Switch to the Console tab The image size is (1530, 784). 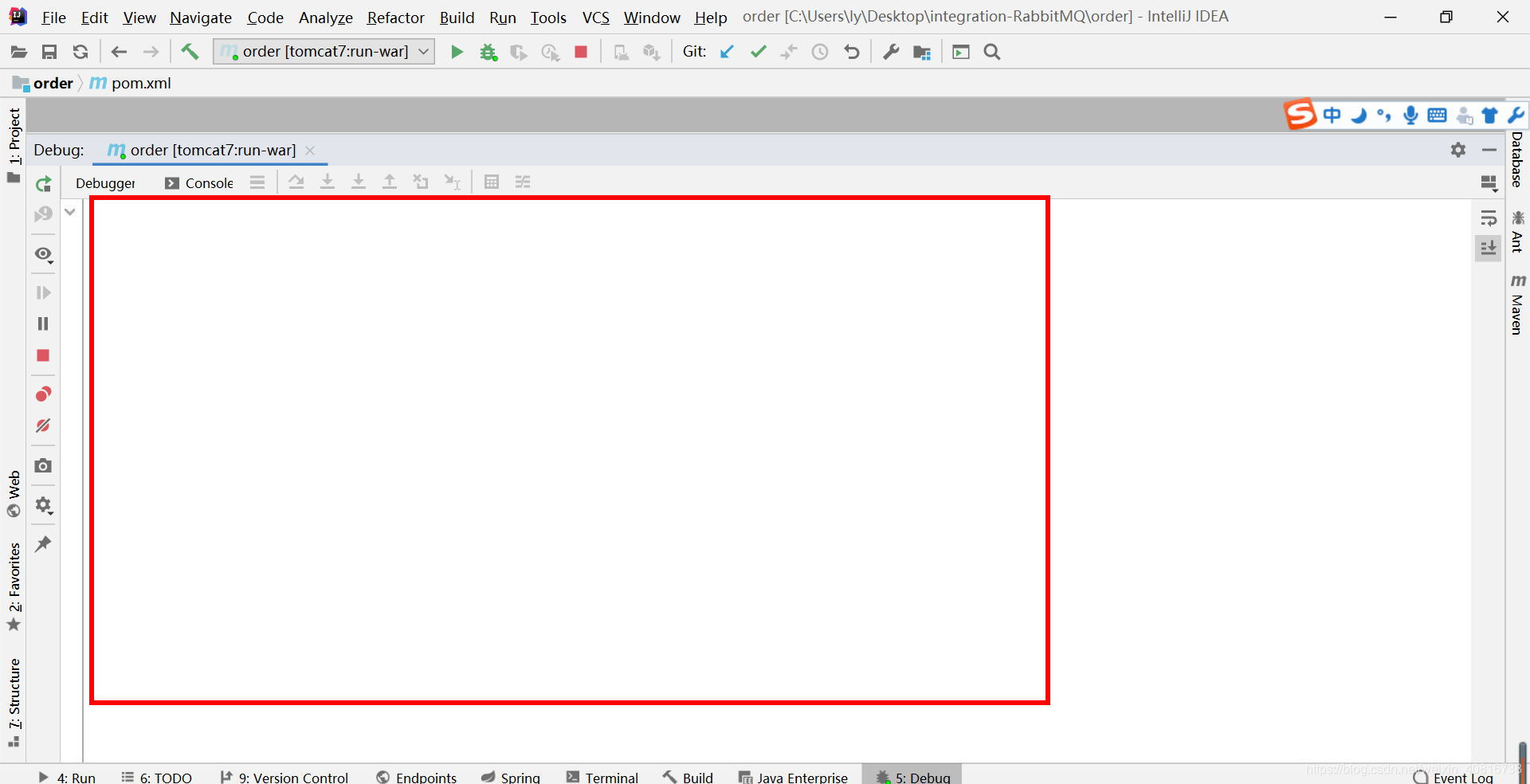point(199,183)
